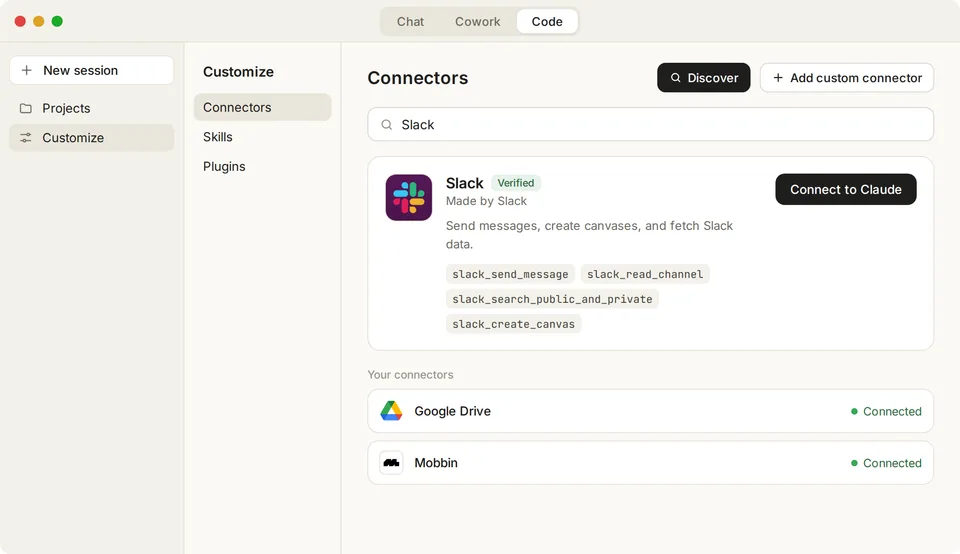Screen dimensions: 960x554
Task: Click the 'Made by Slack' text
Action: (486, 201)
